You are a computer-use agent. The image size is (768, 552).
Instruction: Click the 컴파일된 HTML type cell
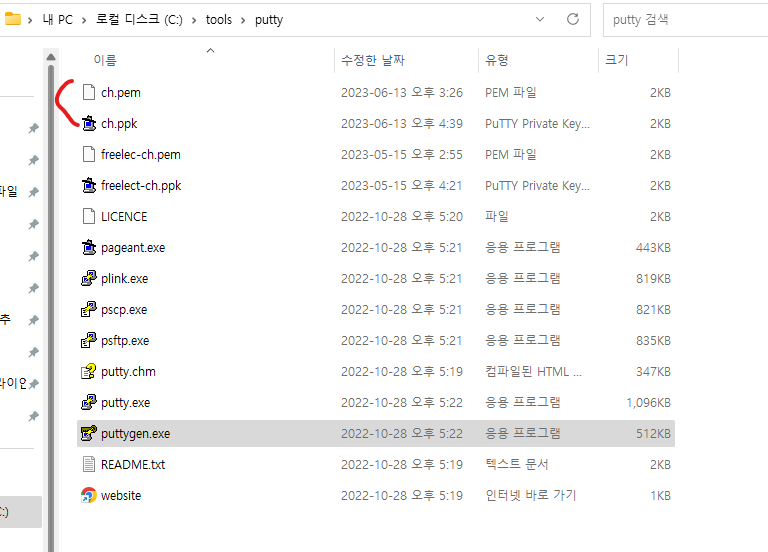[533, 372]
